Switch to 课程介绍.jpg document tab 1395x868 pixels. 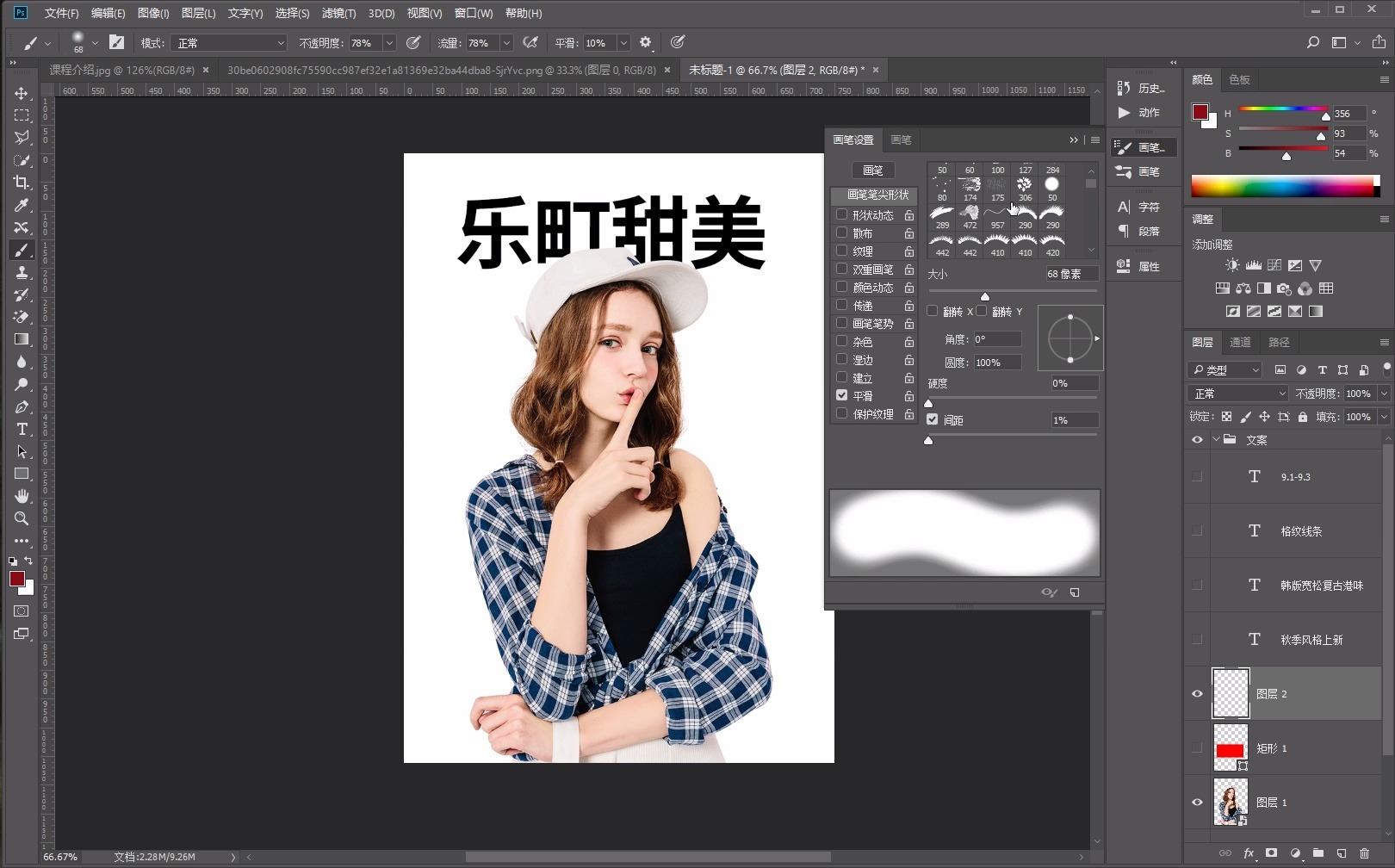pyautogui.click(x=121, y=70)
